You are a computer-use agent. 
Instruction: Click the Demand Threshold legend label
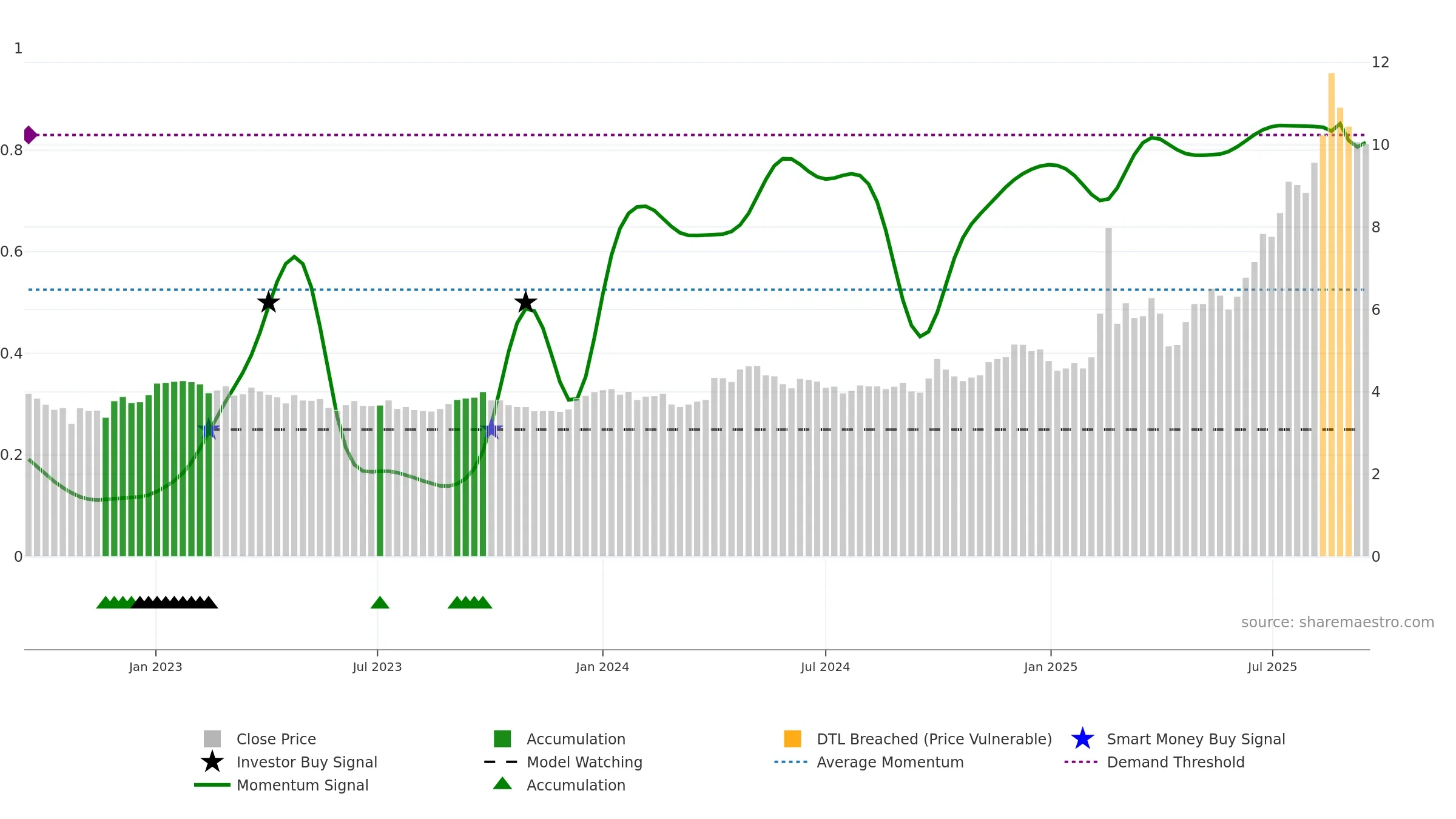click(x=1176, y=762)
